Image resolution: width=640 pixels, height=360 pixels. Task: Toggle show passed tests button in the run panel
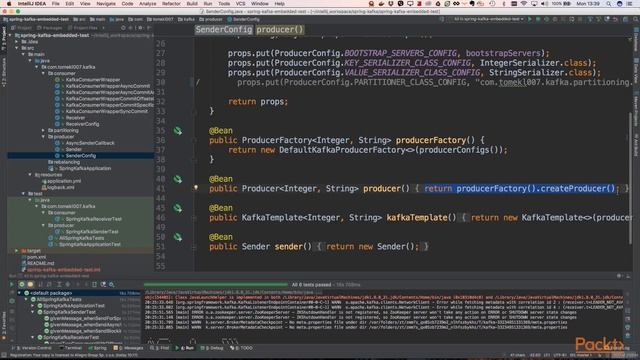[x=22, y=284]
